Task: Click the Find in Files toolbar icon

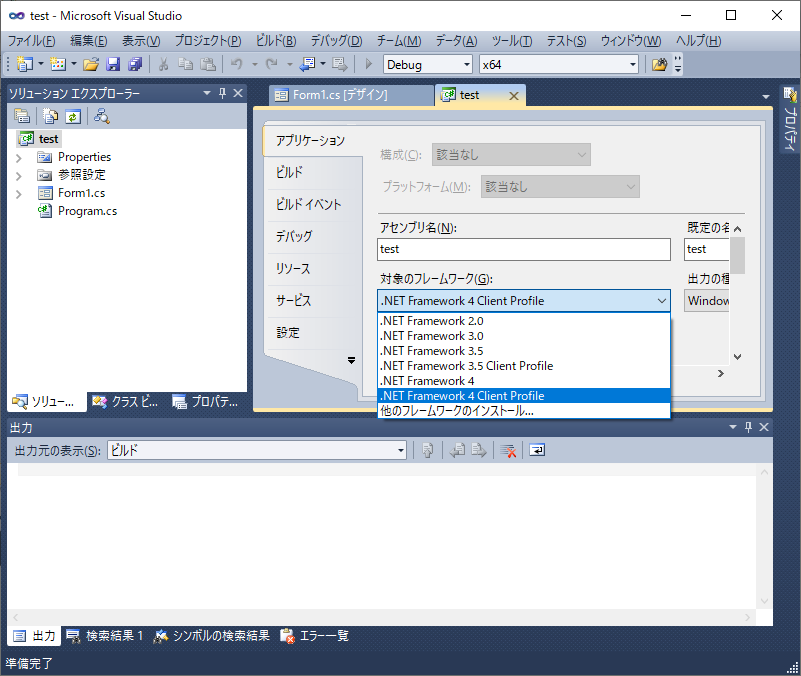Action: [659, 64]
